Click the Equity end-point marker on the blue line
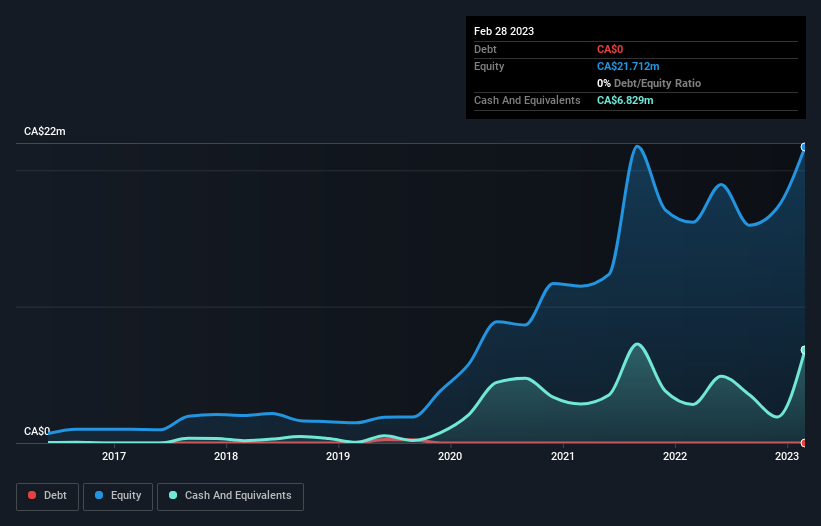 point(804,147)
